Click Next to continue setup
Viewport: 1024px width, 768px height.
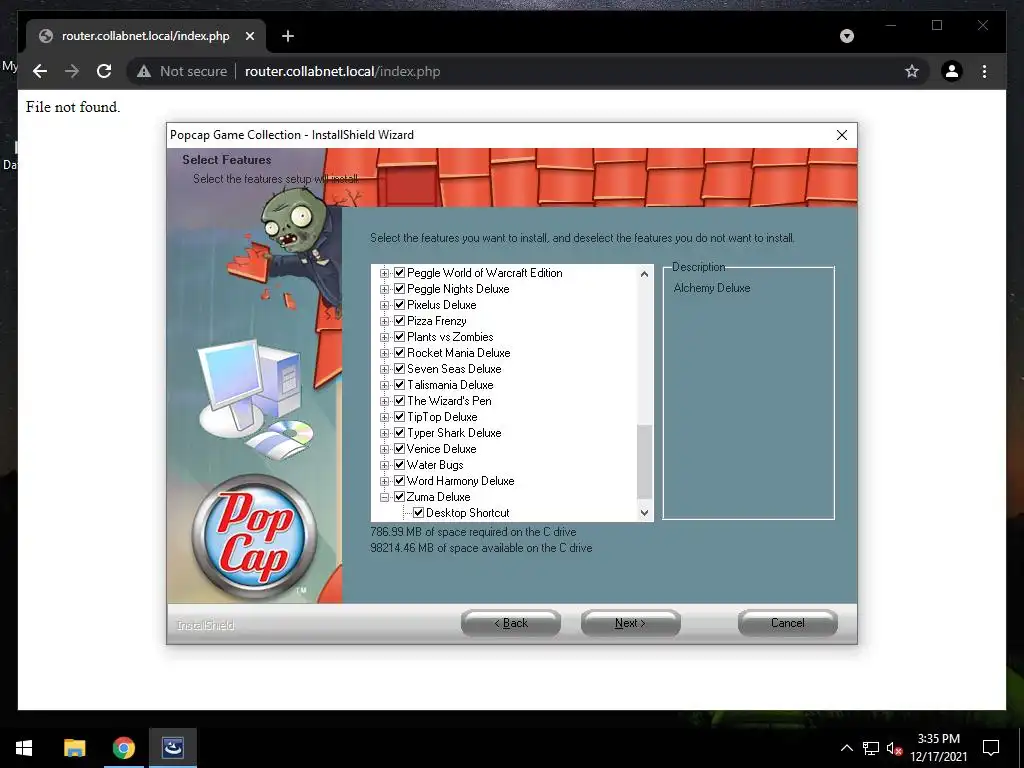click(x=630, y=623)
